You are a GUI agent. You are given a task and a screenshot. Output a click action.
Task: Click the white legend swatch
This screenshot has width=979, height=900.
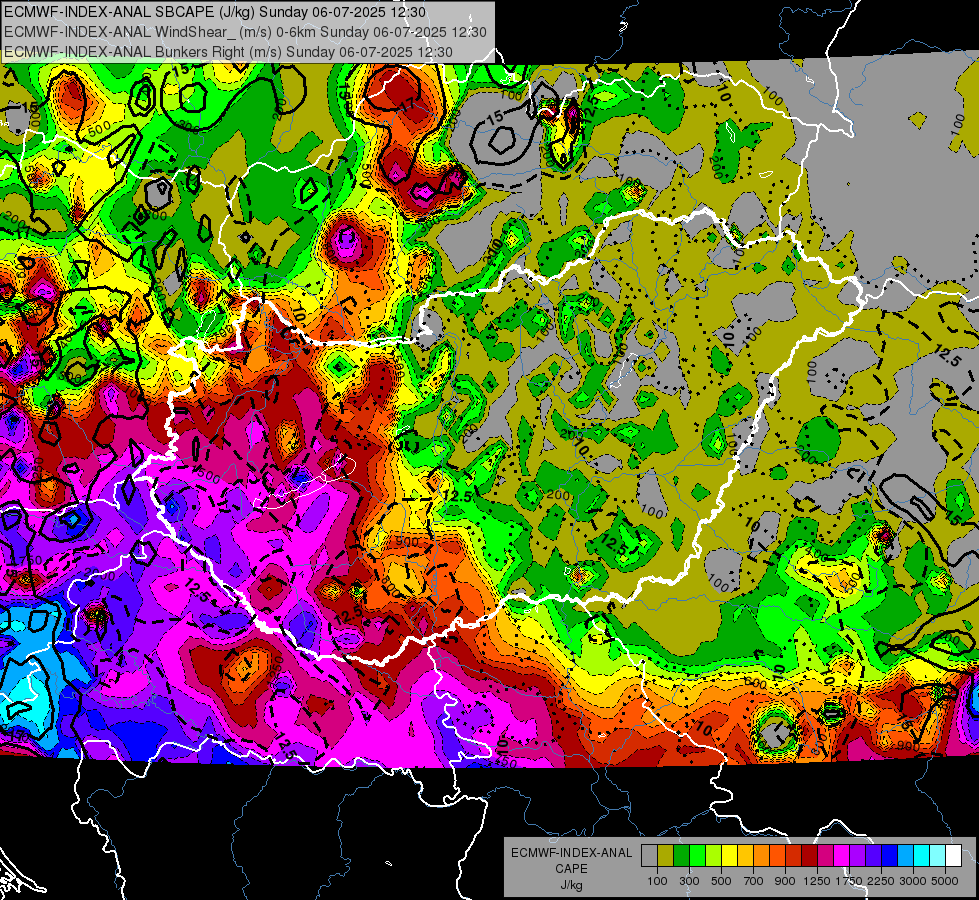[x=954, y=856]
